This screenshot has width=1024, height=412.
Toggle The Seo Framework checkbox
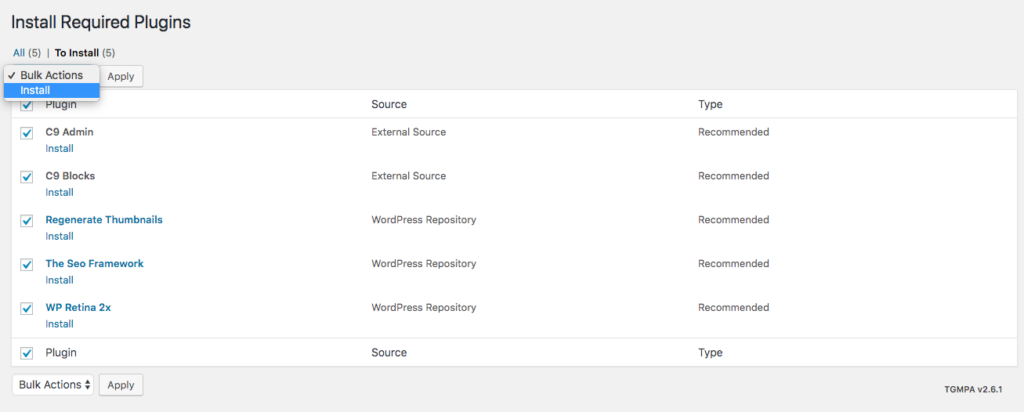pyautogui.click(x=27, y=265)
